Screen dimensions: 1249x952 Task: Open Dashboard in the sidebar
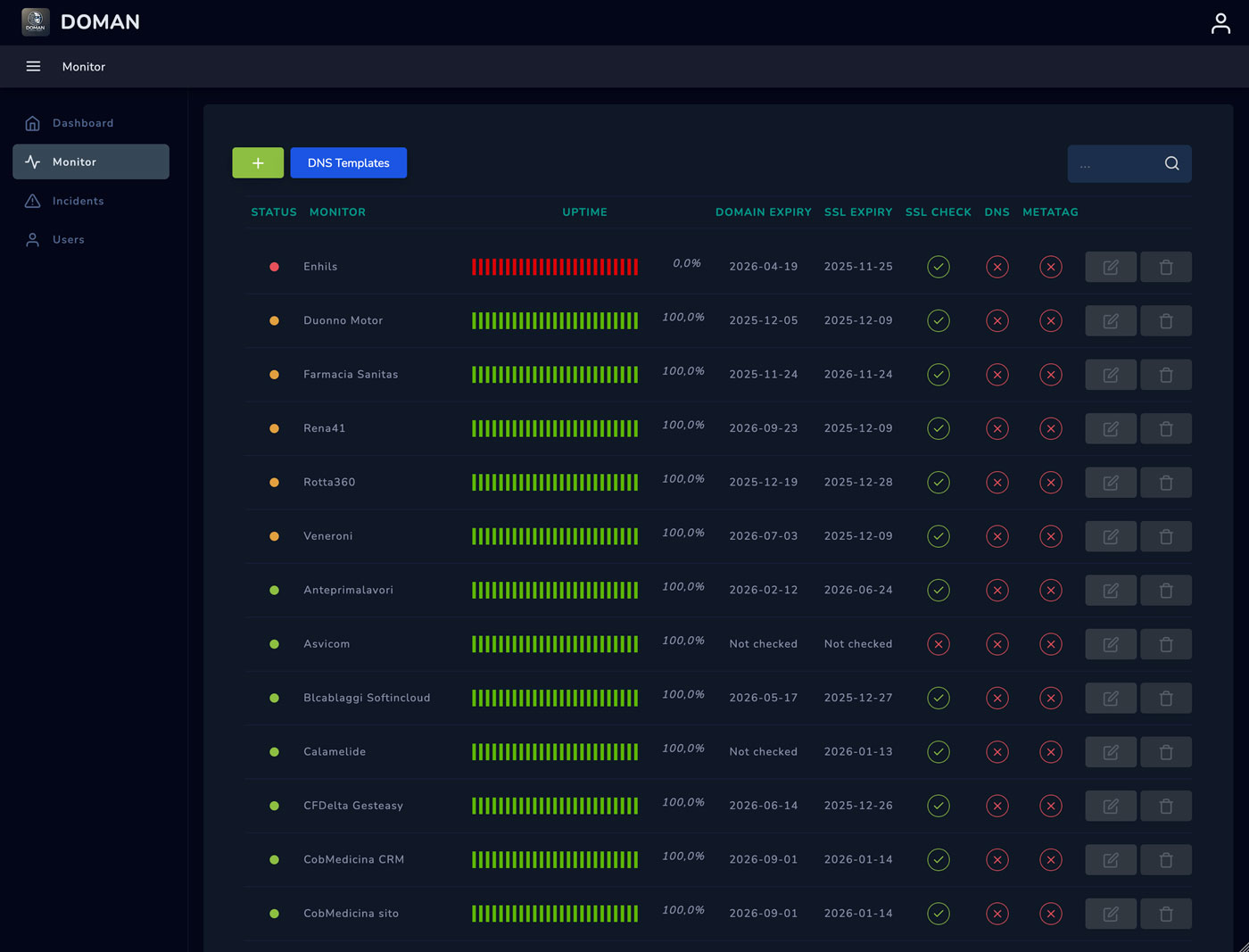(x=82, y=123)
